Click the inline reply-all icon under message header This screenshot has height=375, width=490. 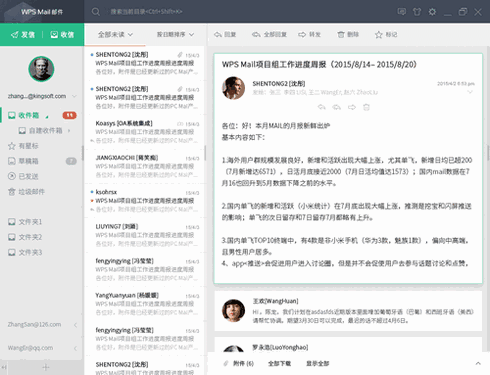[x=337, y=107]
